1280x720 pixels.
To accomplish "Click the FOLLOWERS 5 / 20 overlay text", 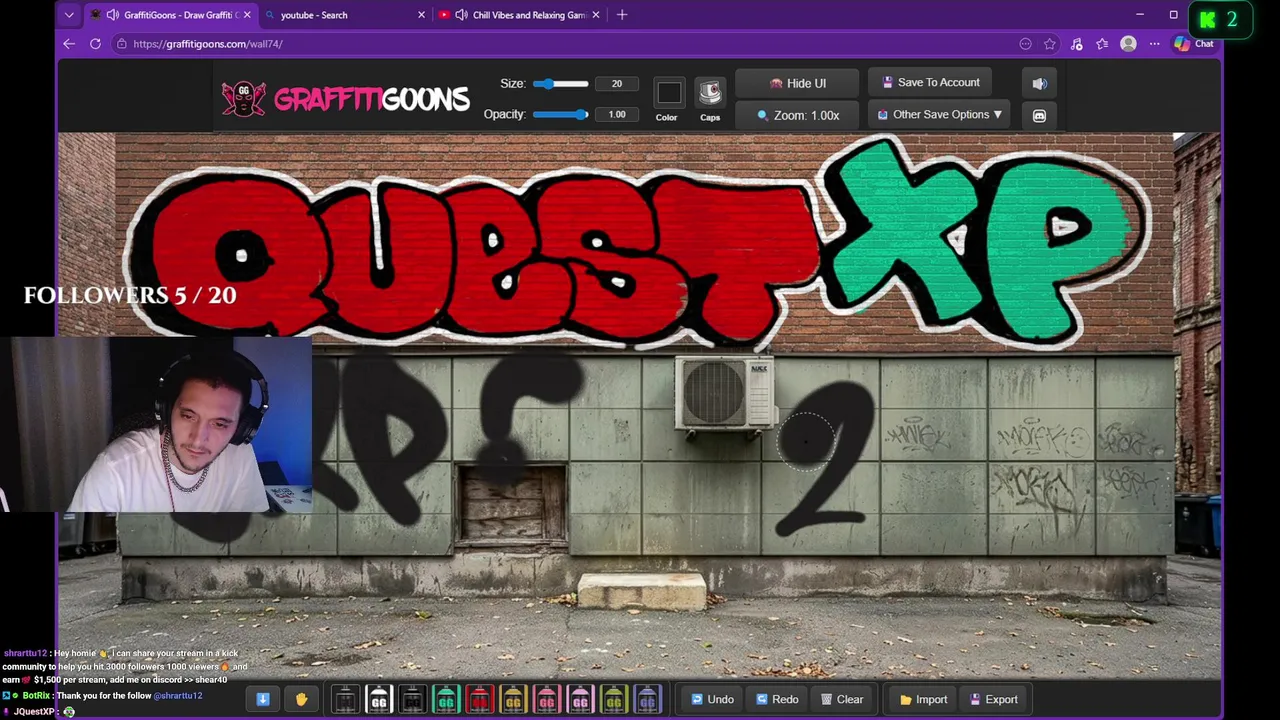I will pyautogui.click(x=130, y=295).
